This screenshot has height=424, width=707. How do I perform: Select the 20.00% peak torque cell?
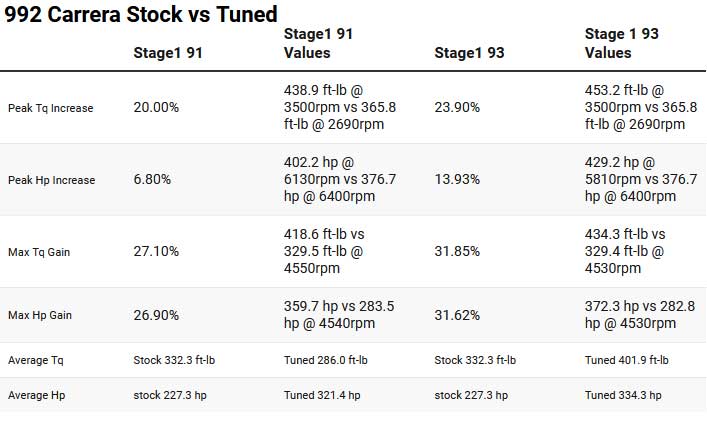[156, 107]
